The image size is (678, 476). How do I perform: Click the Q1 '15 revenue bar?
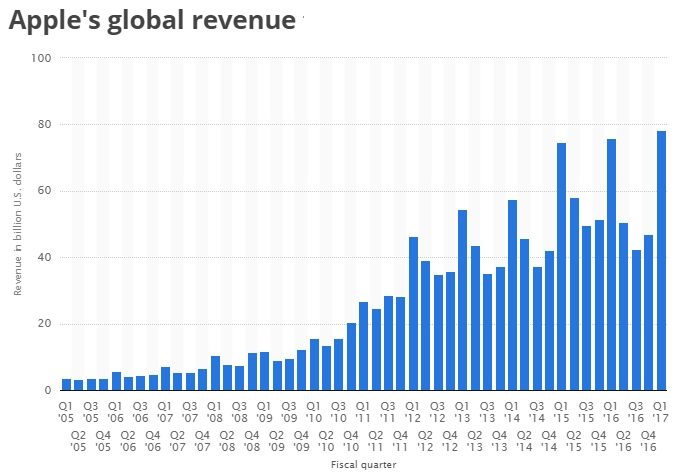pyautogui.click(x=561, y=267)
